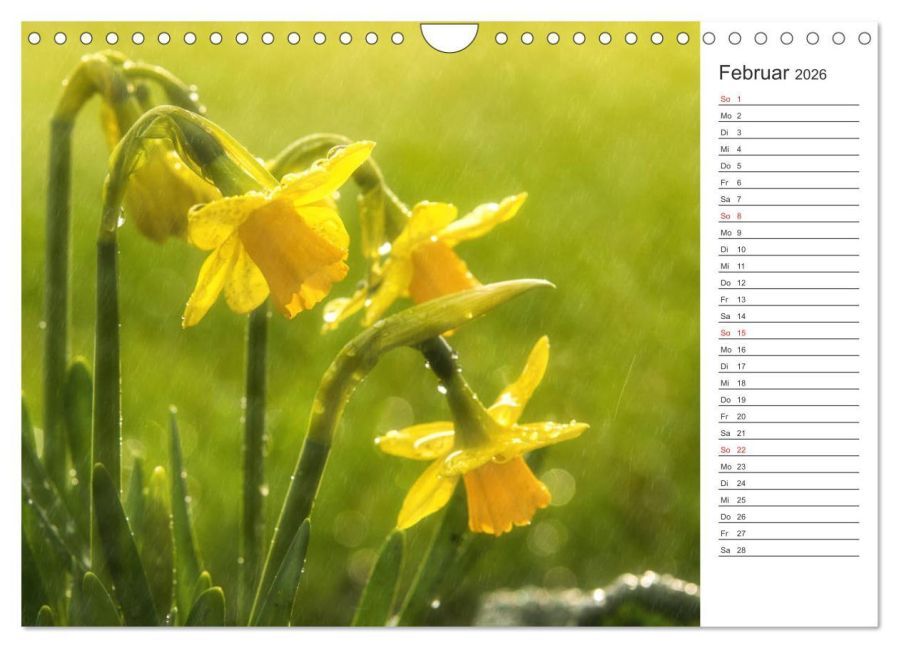
Task: Click the Februar 2026 heading
Action: (x=772, y=73)
